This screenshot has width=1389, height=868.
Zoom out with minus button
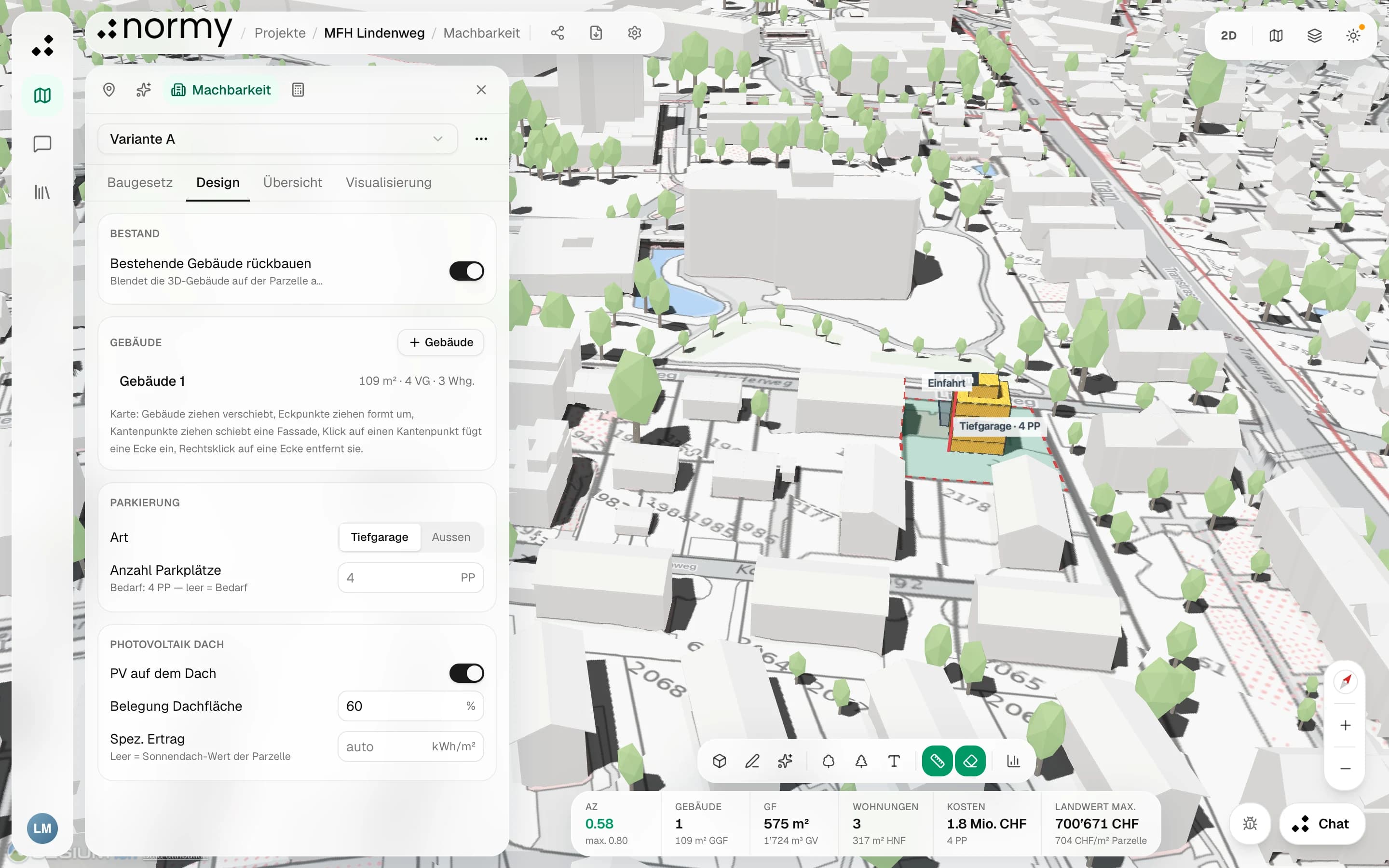[1346, 768]
